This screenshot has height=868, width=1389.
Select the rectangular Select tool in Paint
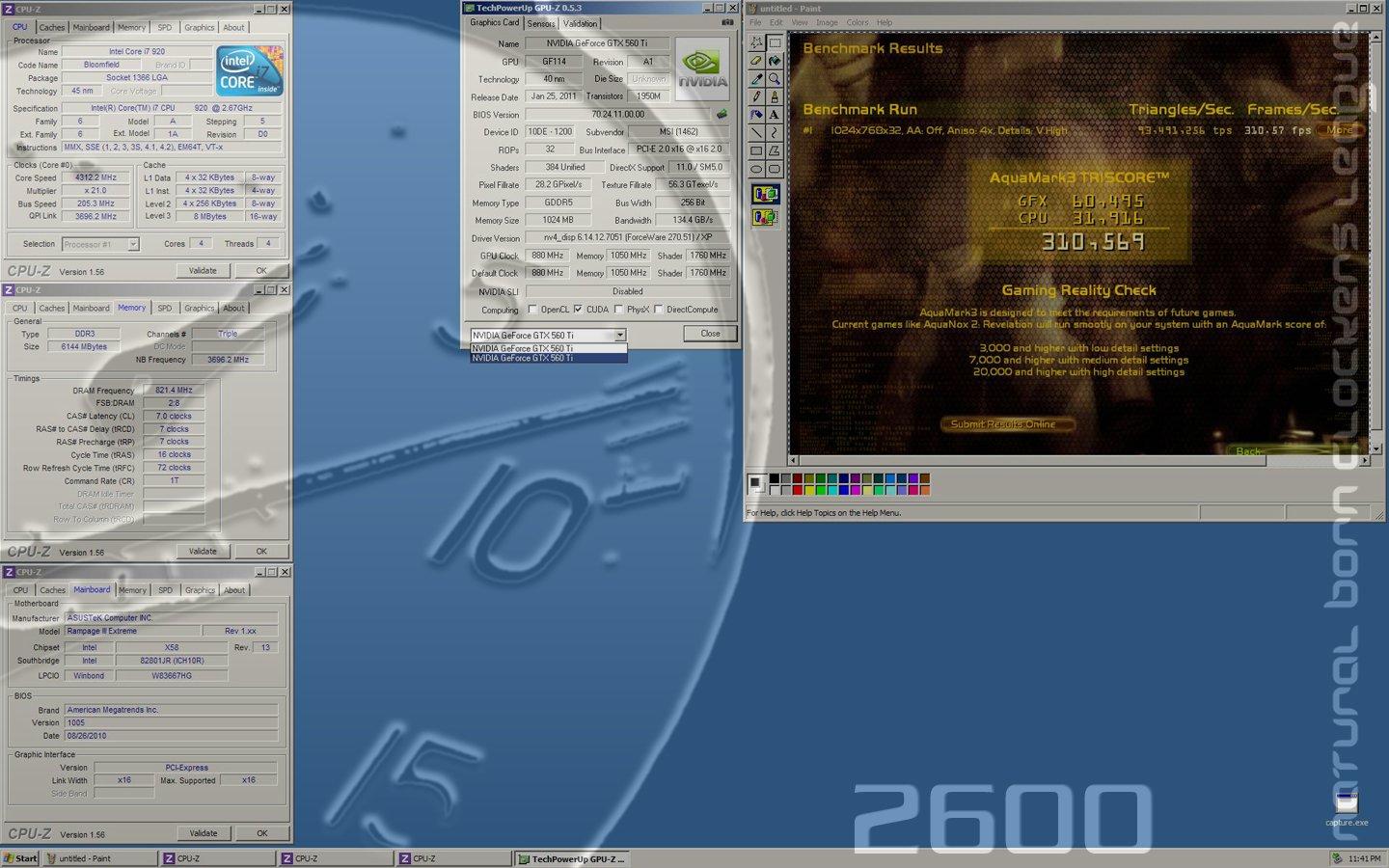point(775,42)
